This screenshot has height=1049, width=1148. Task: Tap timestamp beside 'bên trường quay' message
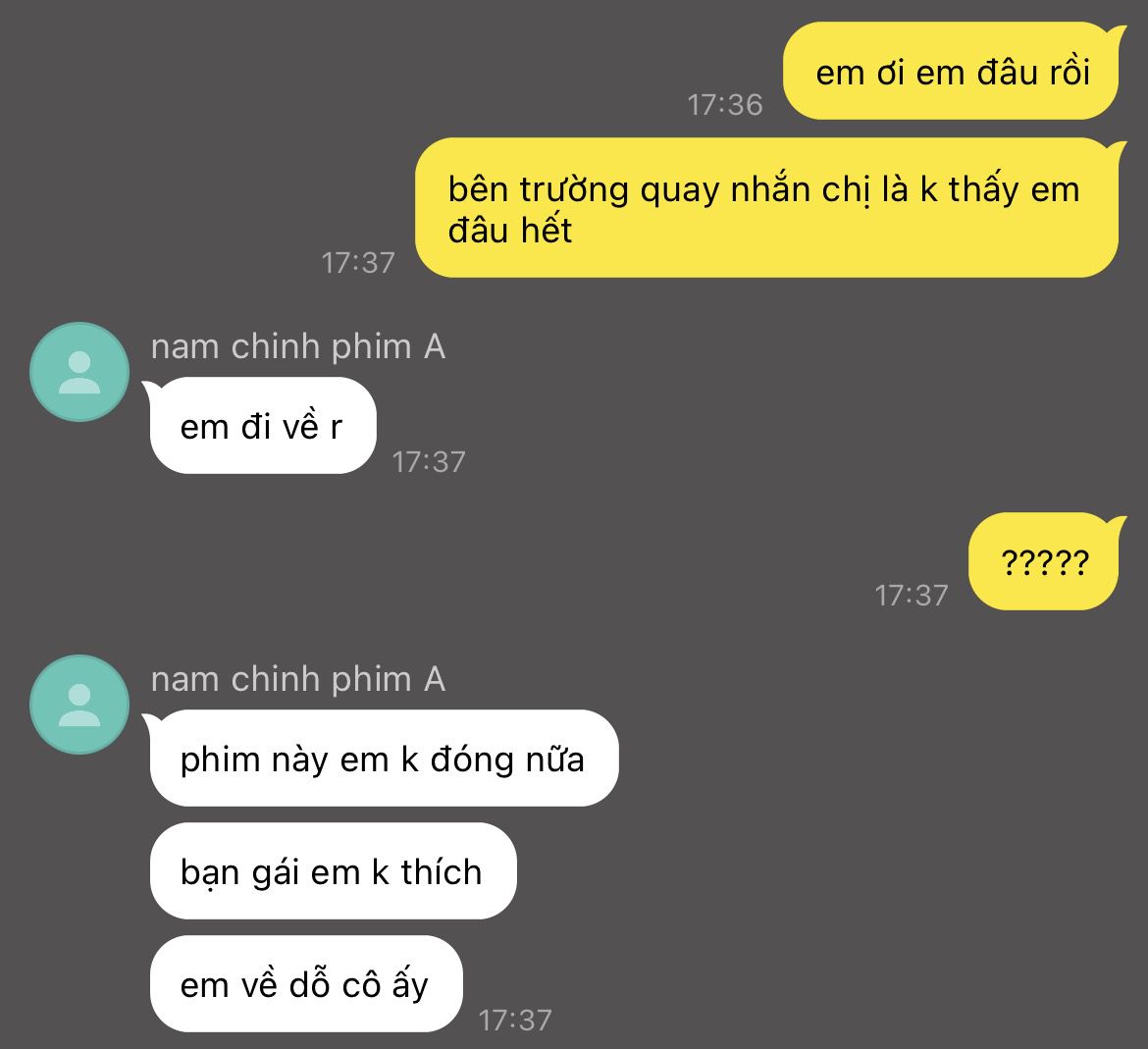click(358, 262)
